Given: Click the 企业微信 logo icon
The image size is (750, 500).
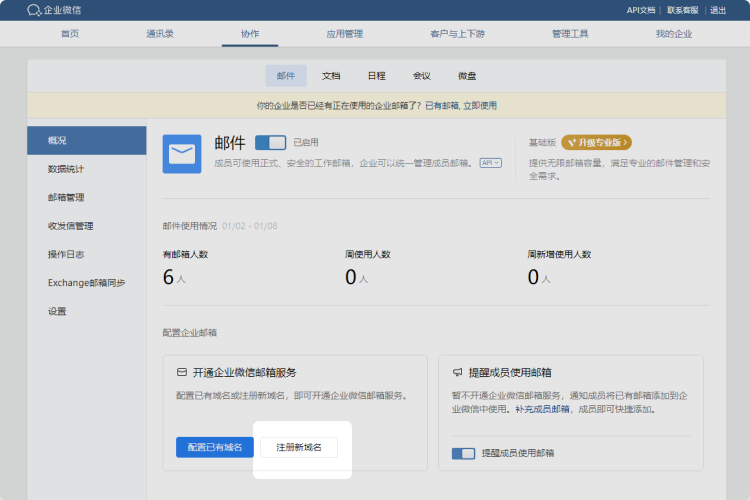Looking at the screenshot, I should [34, 10].
